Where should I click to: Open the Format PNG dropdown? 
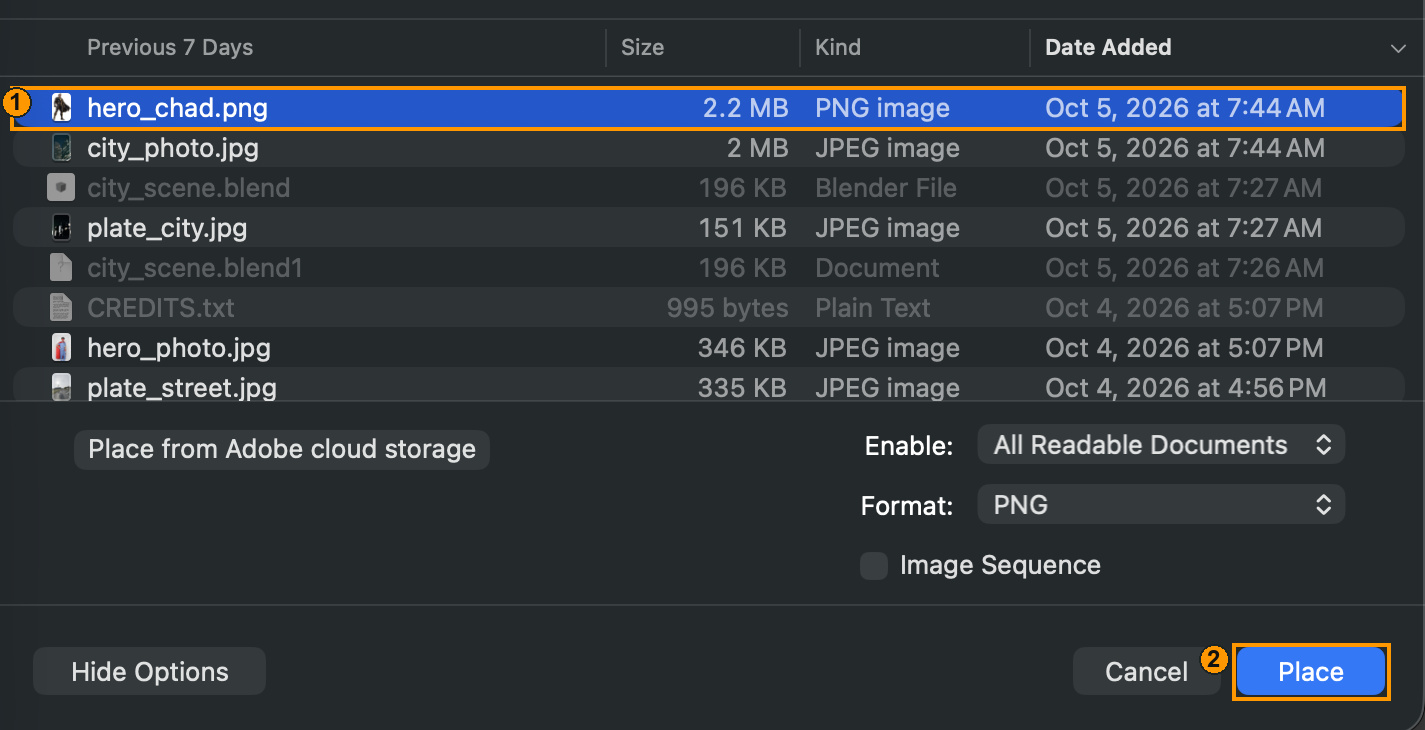pos(1161,505)
